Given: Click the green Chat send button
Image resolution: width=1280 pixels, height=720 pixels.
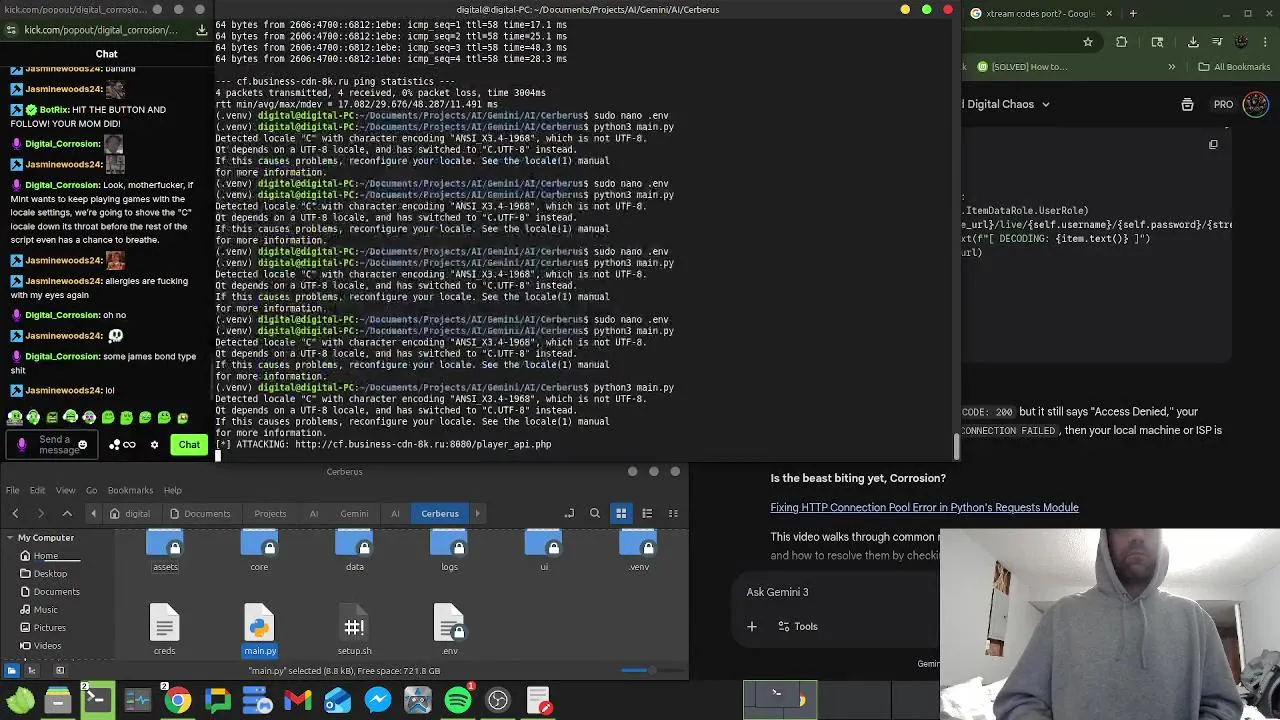Looking at the screenshot, I should (189, 445).
